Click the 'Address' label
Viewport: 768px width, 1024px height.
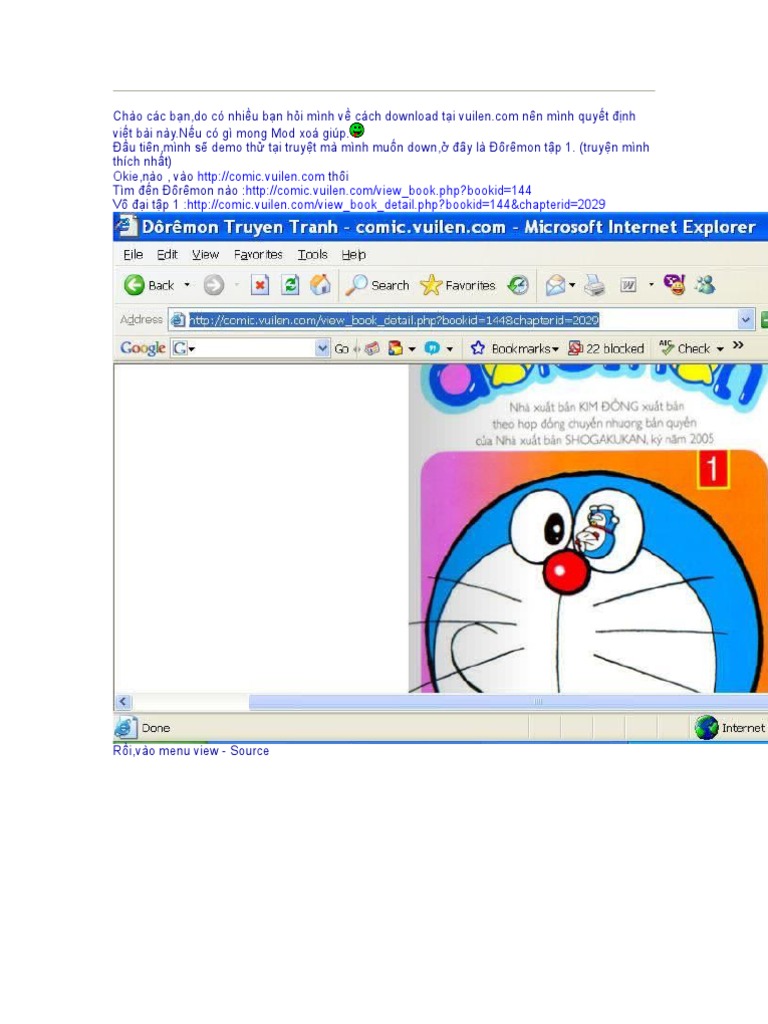[x=141, y=319]
